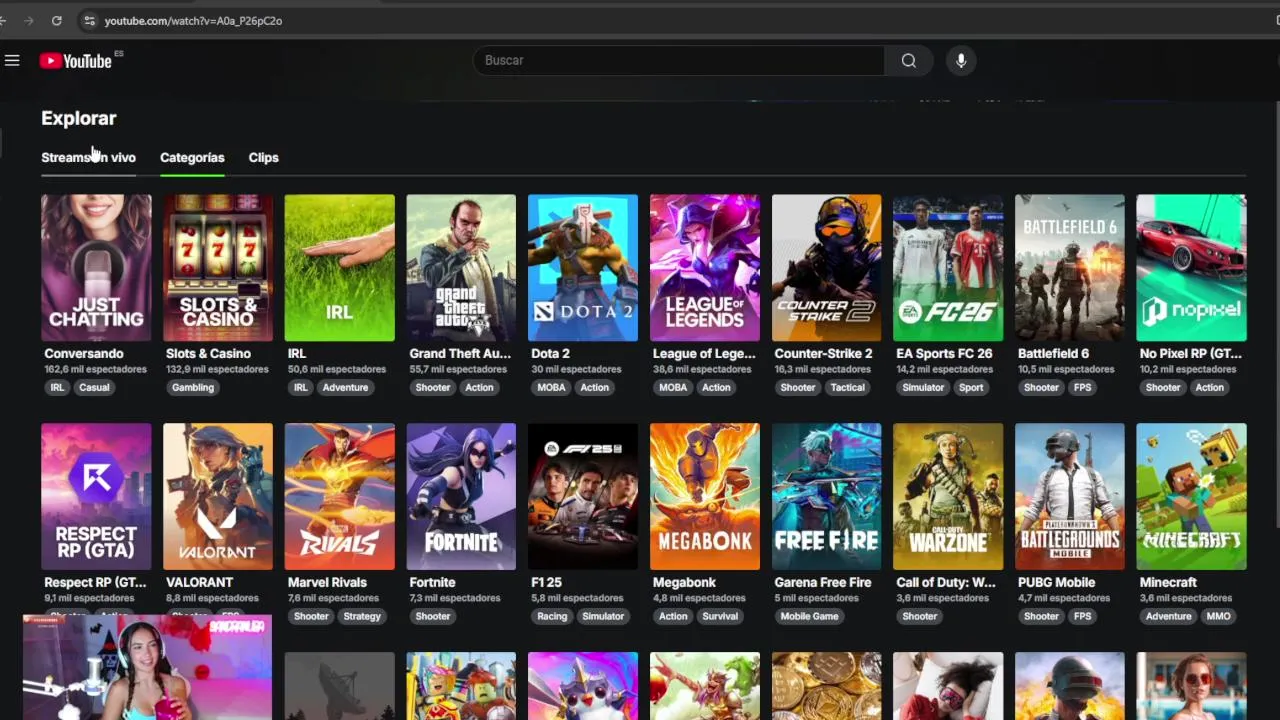The image size is (1280, 720).
Task: Click the Marvel Rivals title link
Action: click(x=327, y=582)
